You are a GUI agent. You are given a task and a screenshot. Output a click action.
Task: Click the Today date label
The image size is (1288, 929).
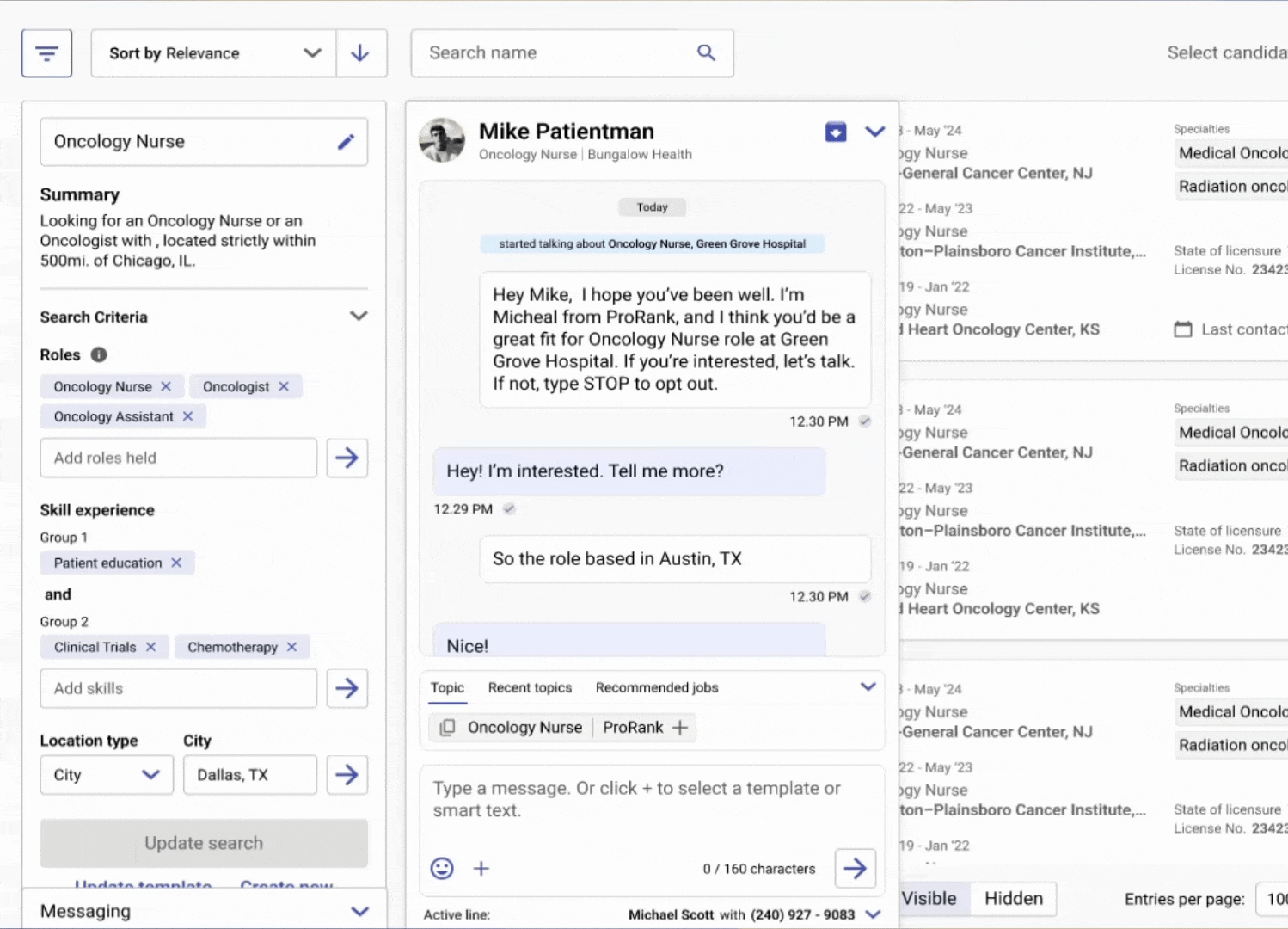tap(653, 207)
